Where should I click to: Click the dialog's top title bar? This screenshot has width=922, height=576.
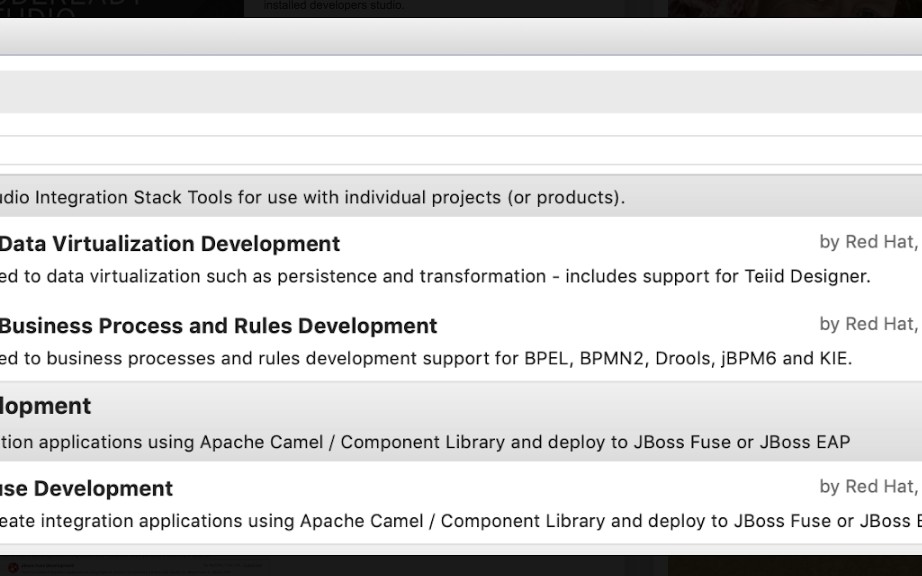[x=460, y=36]
